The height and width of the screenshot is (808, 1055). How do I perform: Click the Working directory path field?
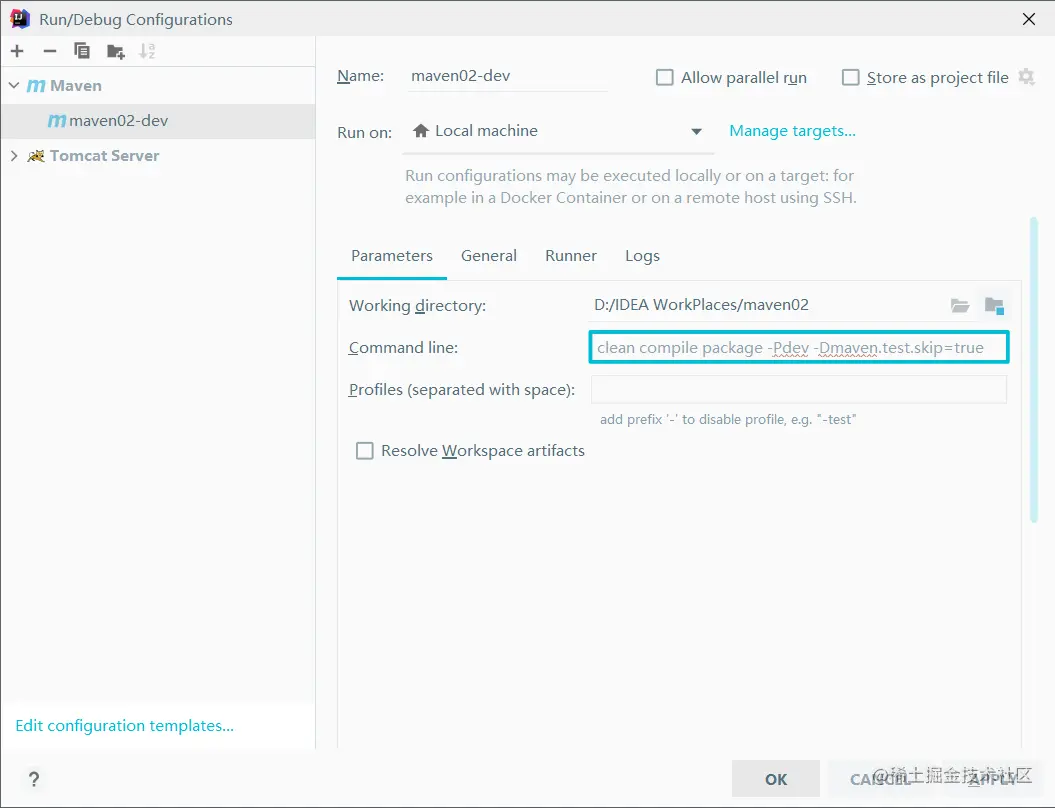[767, 305]
